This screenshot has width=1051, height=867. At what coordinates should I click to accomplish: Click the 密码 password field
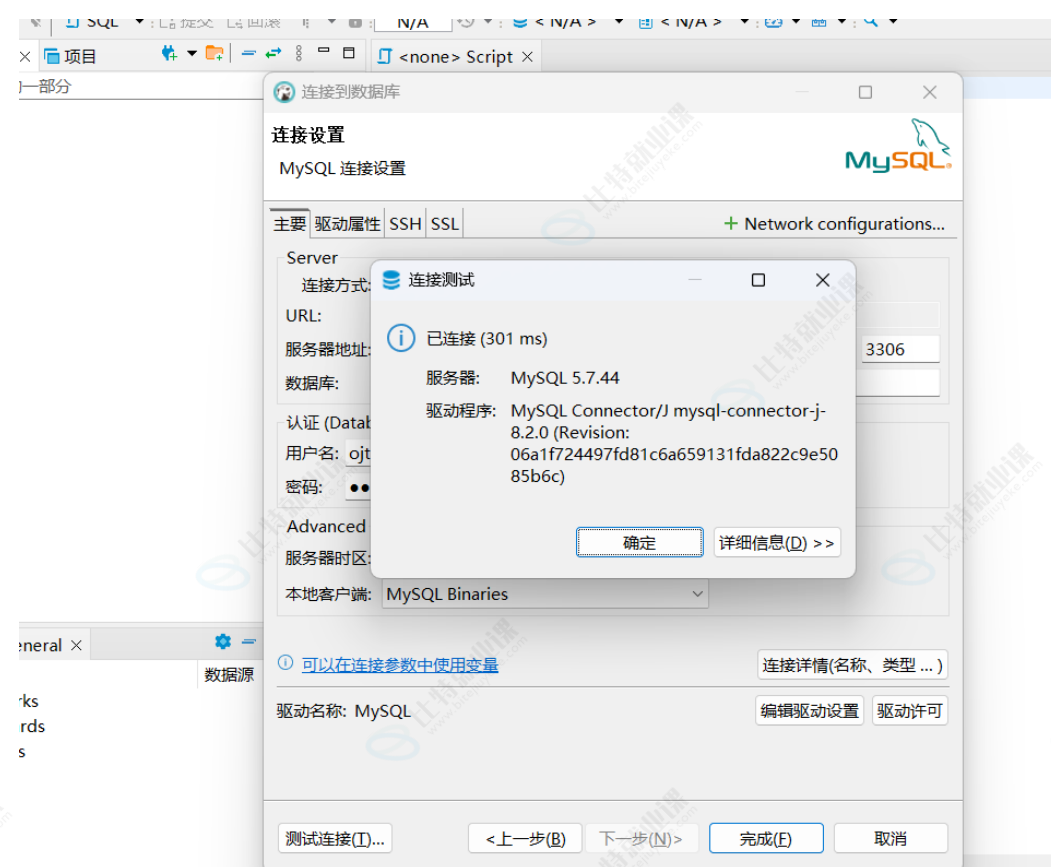358,487
